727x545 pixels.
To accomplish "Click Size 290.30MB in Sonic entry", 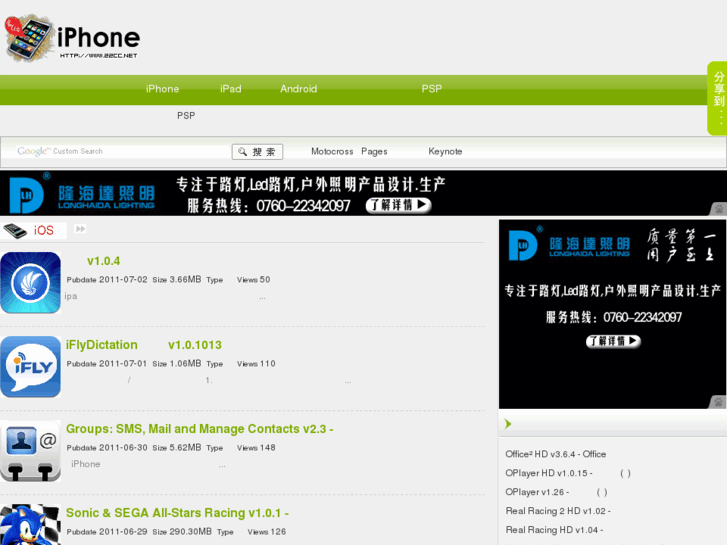I will coord(182,532).
